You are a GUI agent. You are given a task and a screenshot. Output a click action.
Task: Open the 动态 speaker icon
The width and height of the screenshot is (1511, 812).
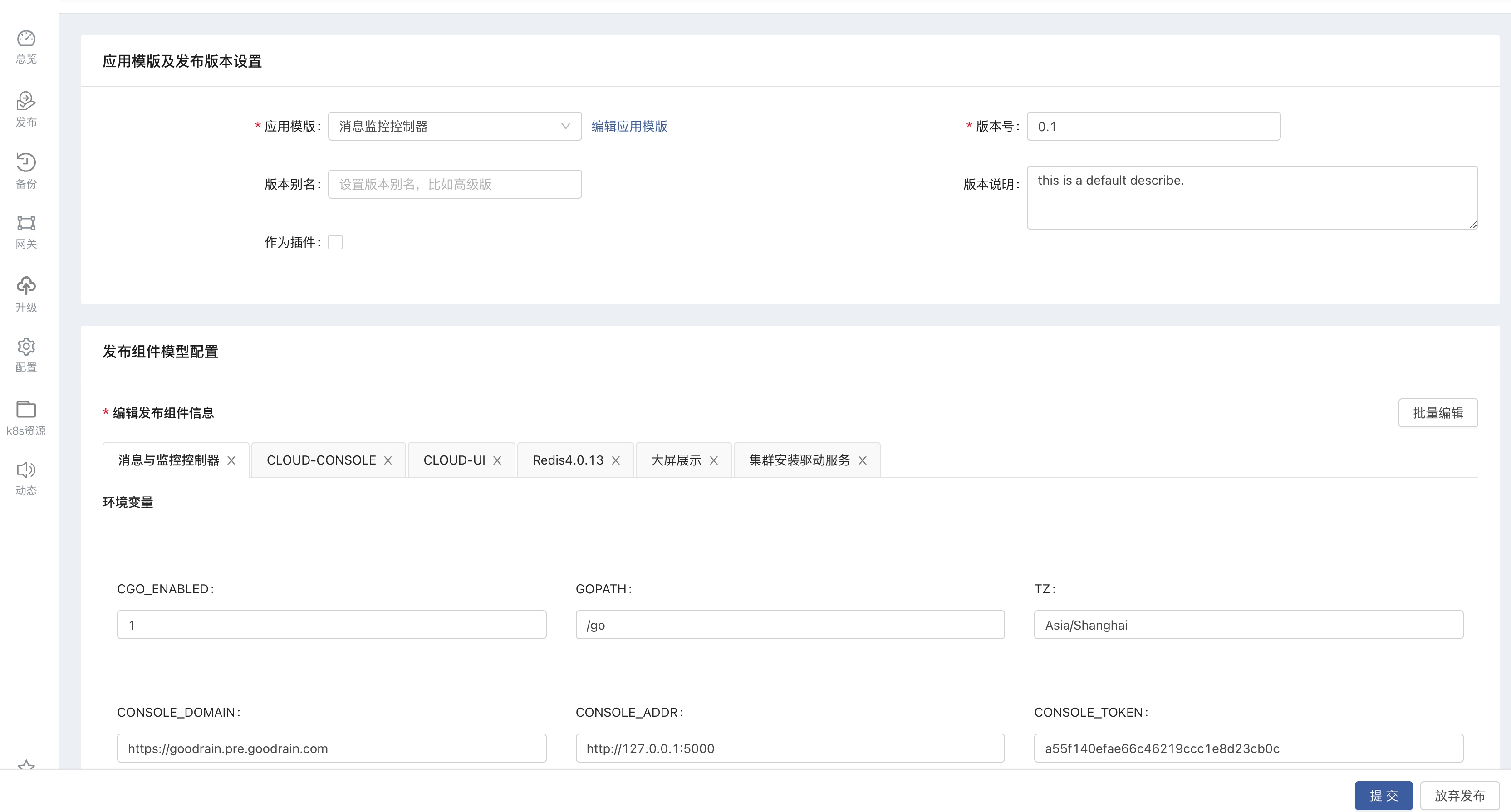point(26,470)
